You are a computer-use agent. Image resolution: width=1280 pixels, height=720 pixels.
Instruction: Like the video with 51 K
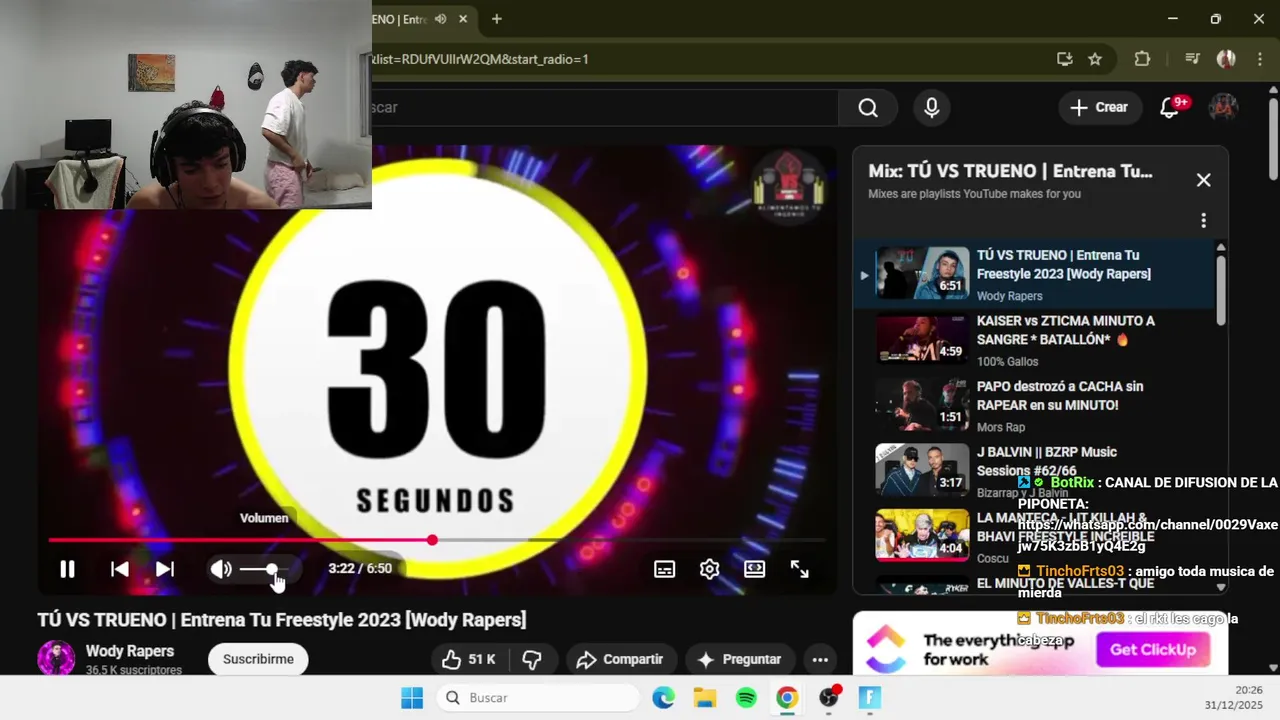470,659
